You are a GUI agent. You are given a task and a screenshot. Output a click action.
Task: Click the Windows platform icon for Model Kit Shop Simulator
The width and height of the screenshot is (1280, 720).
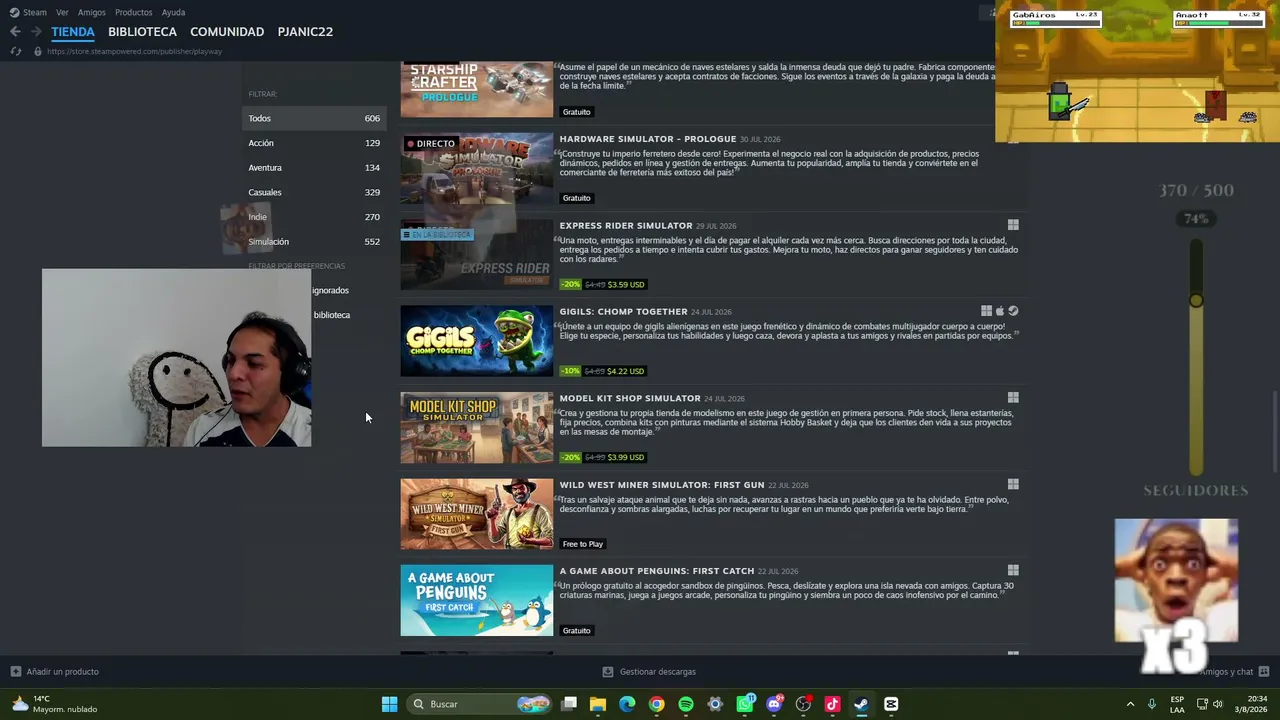pos(1013,398)
